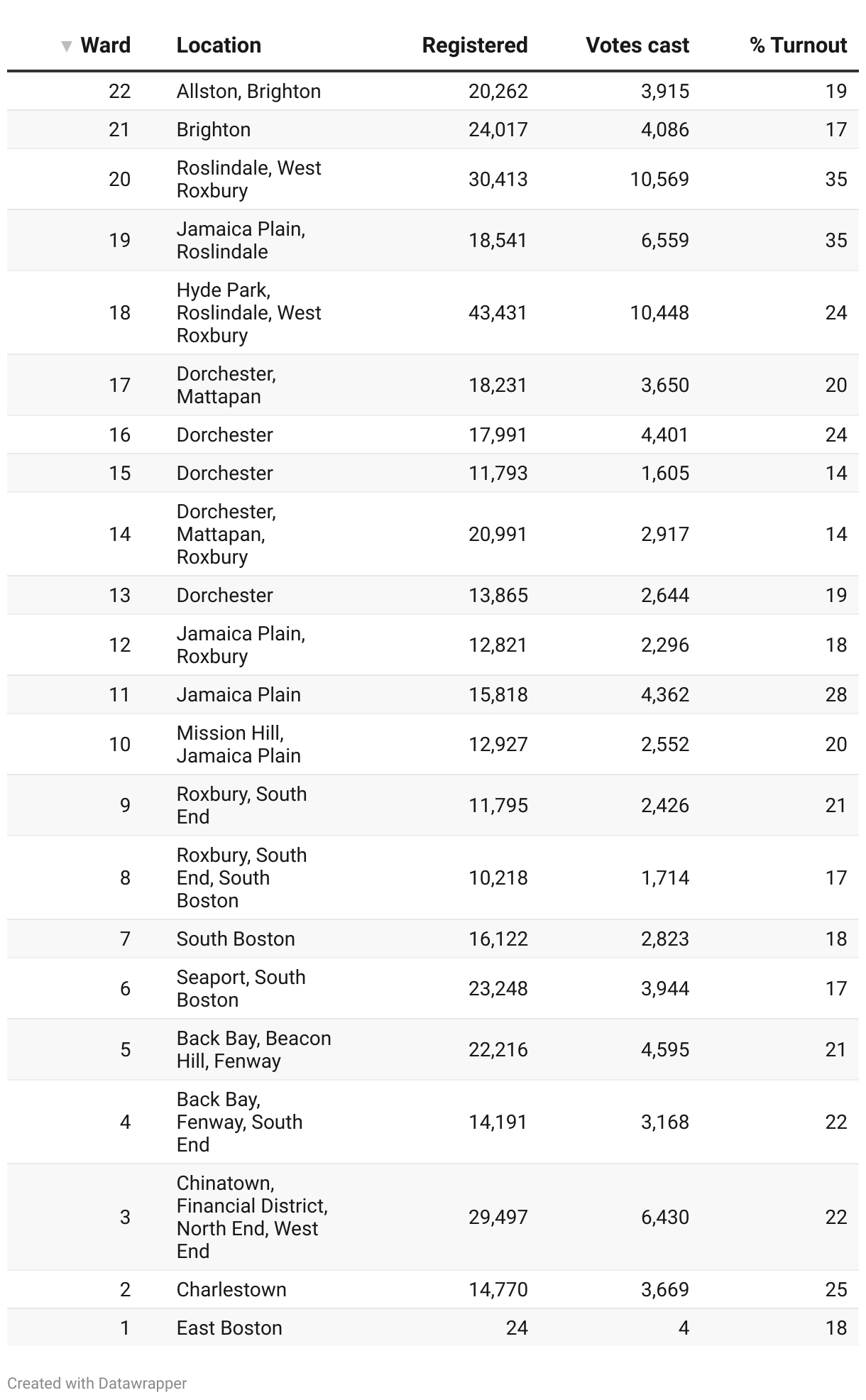Sort by the Location column header
866x1400 pixels.
[x=219, y=45]
